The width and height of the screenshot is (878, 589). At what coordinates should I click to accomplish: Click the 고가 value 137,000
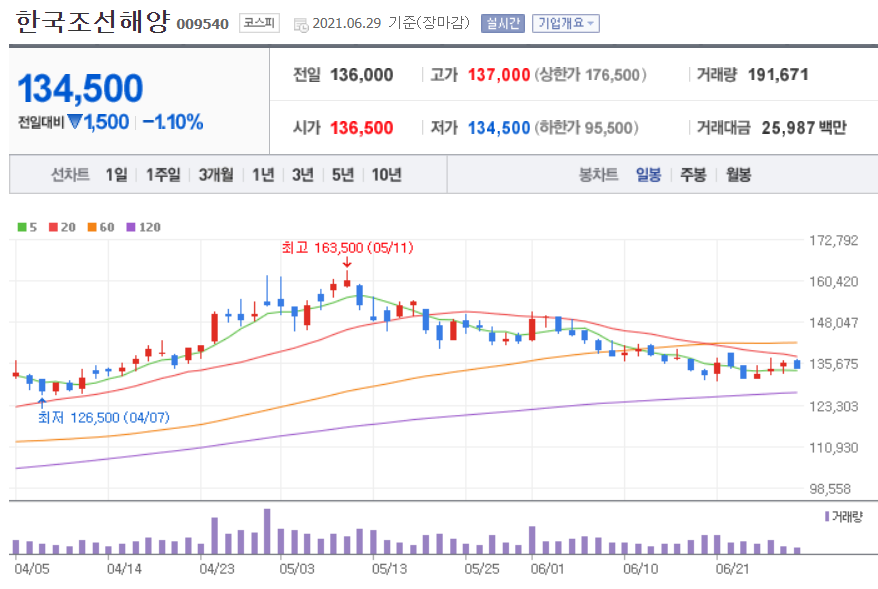(499, 74)
